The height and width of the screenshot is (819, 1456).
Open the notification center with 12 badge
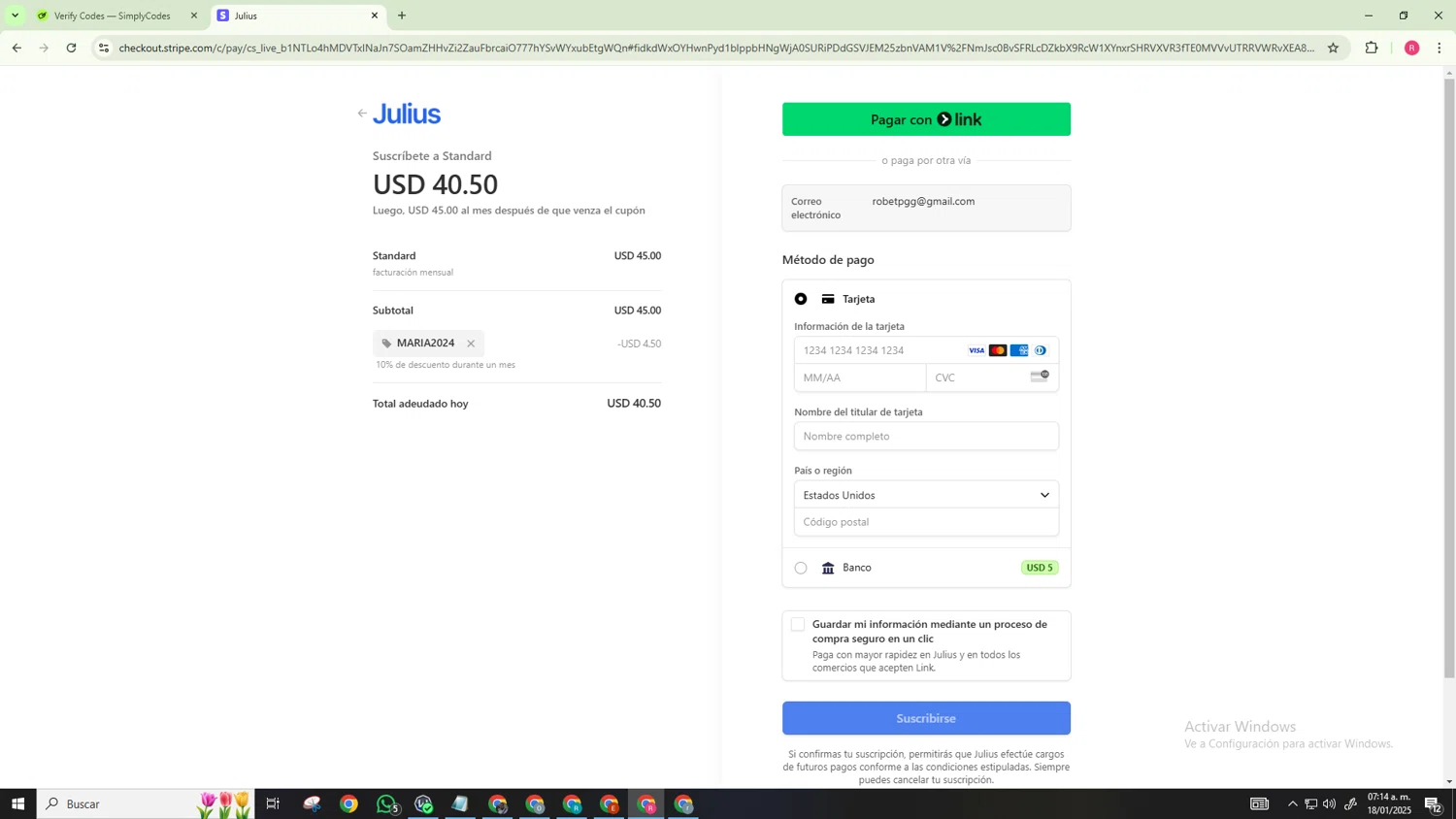(1433, 803)
